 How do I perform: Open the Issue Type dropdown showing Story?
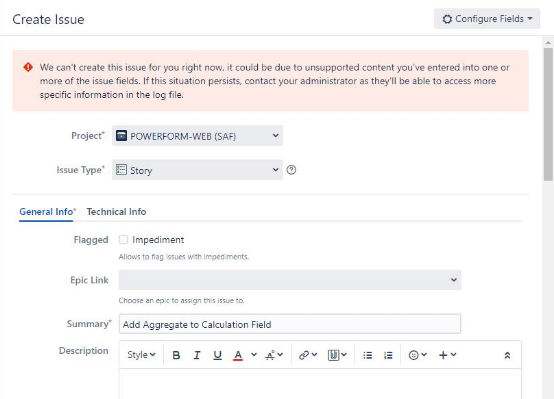pyautogui.click(x=197, y=170)
